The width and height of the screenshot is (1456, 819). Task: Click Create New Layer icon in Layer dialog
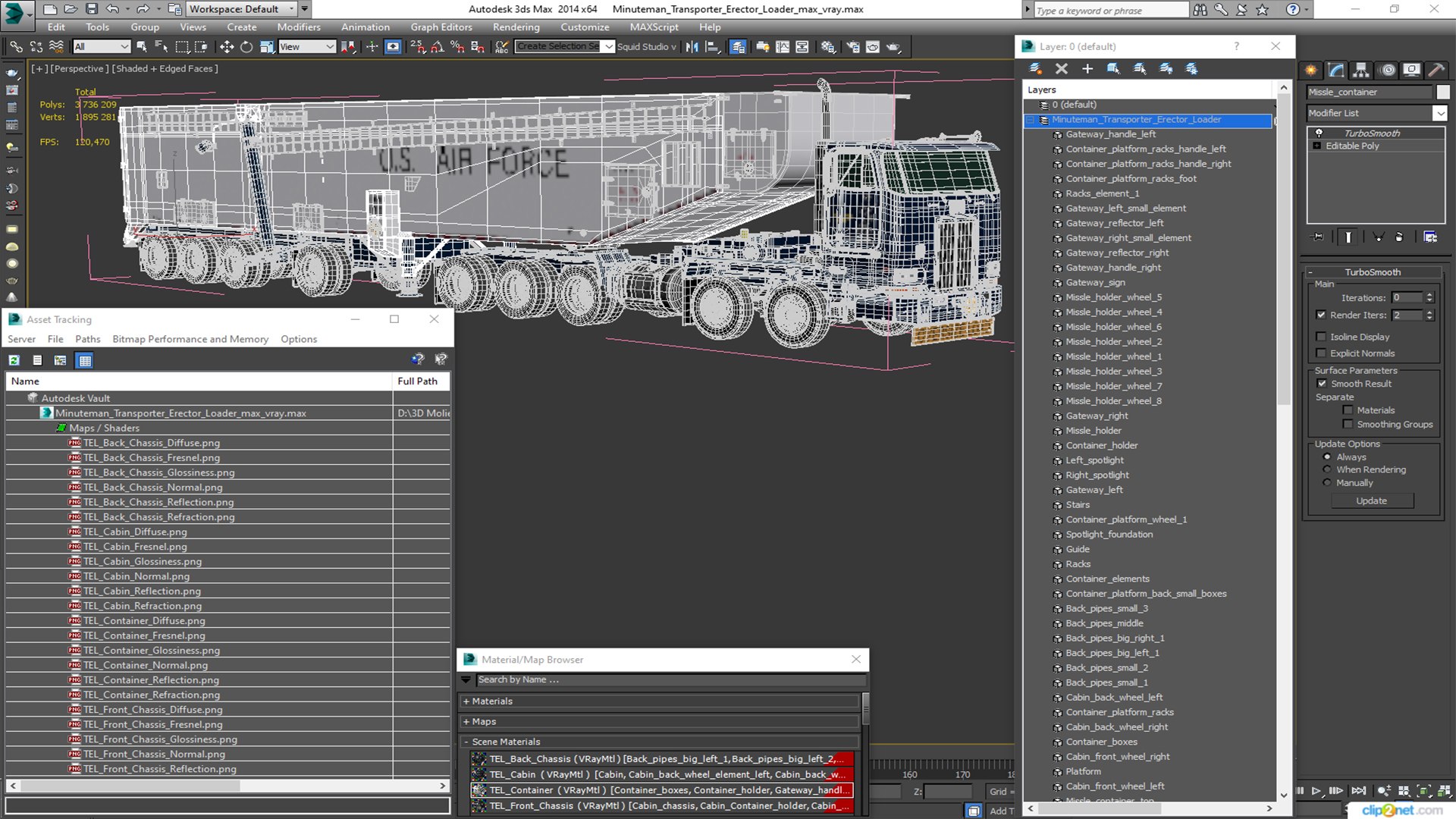pos(1035,69)
